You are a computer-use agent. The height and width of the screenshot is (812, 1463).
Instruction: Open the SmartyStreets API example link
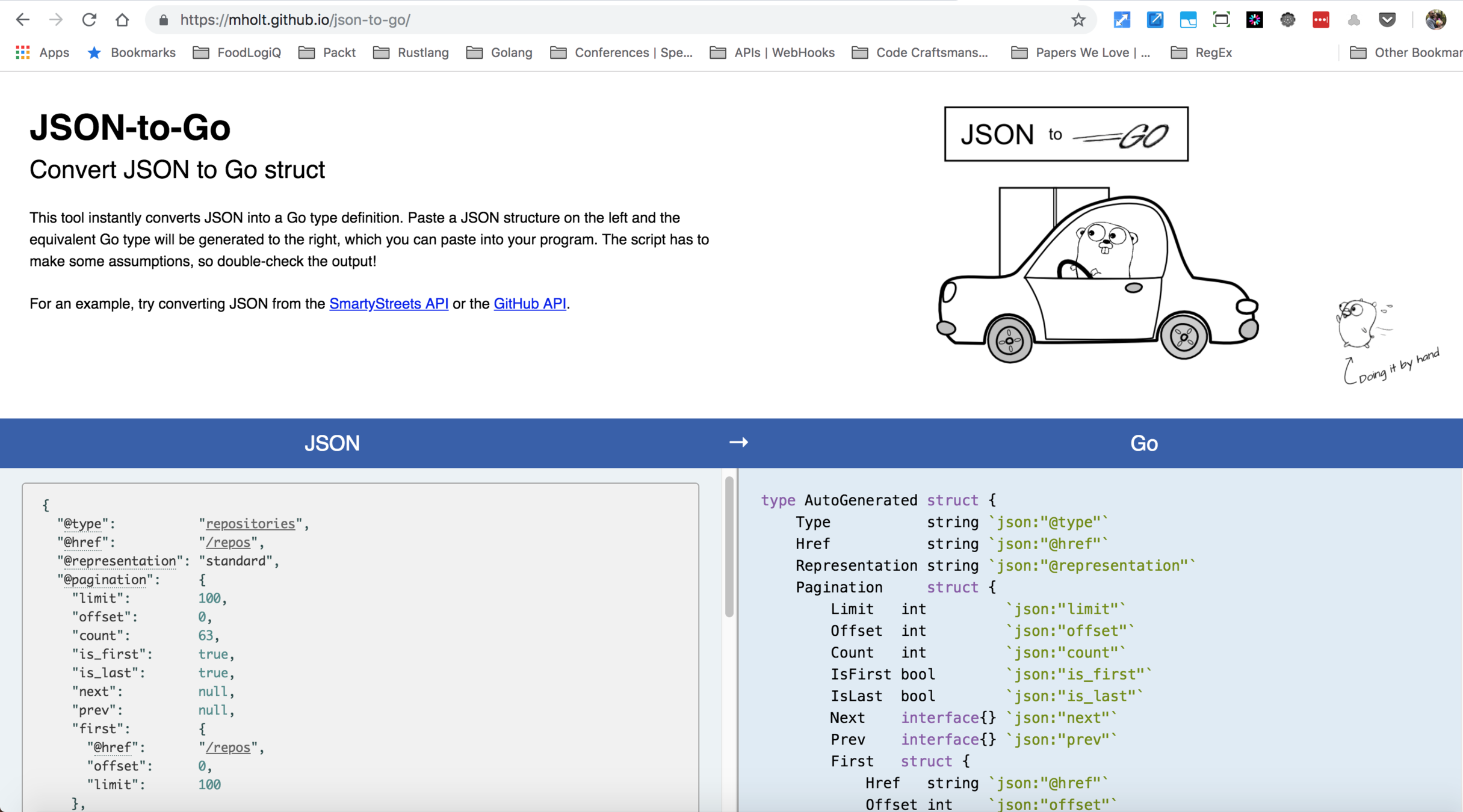[x=389, y=304]
